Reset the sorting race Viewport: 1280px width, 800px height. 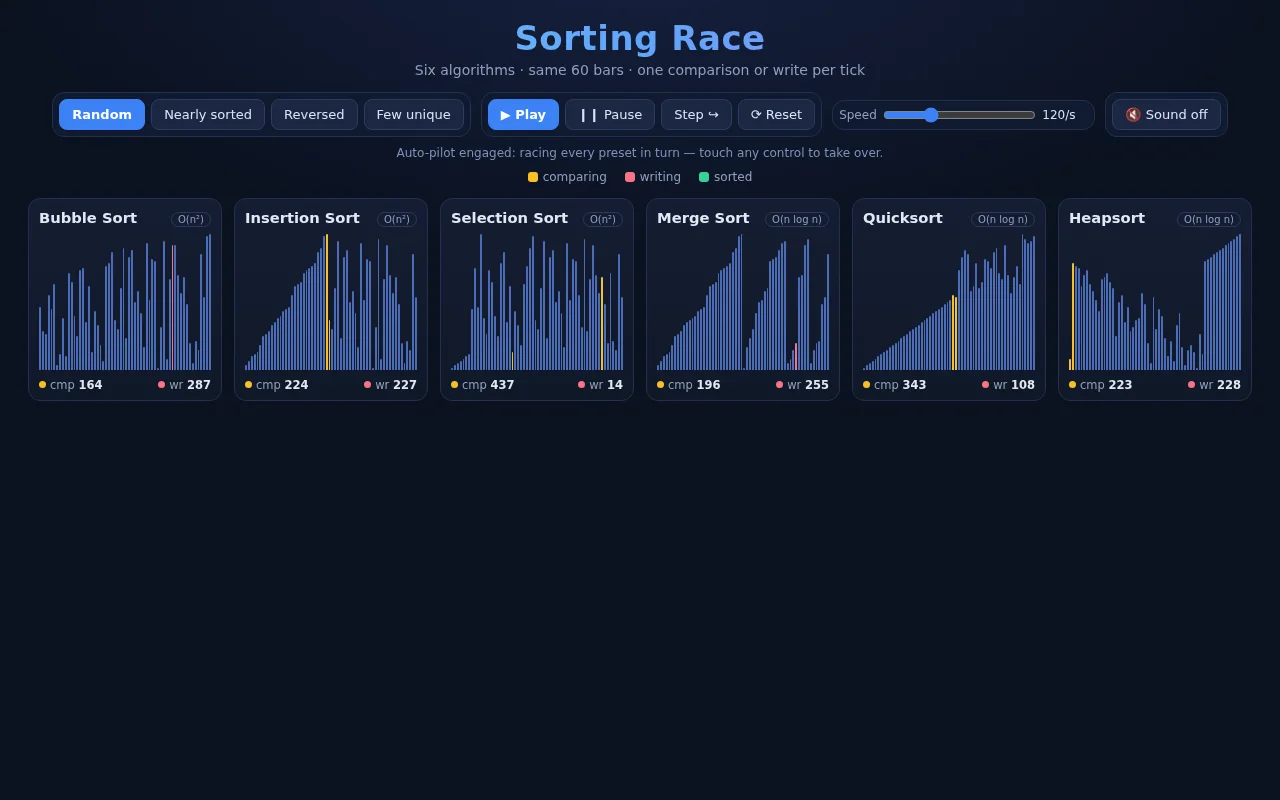point(776,114)
